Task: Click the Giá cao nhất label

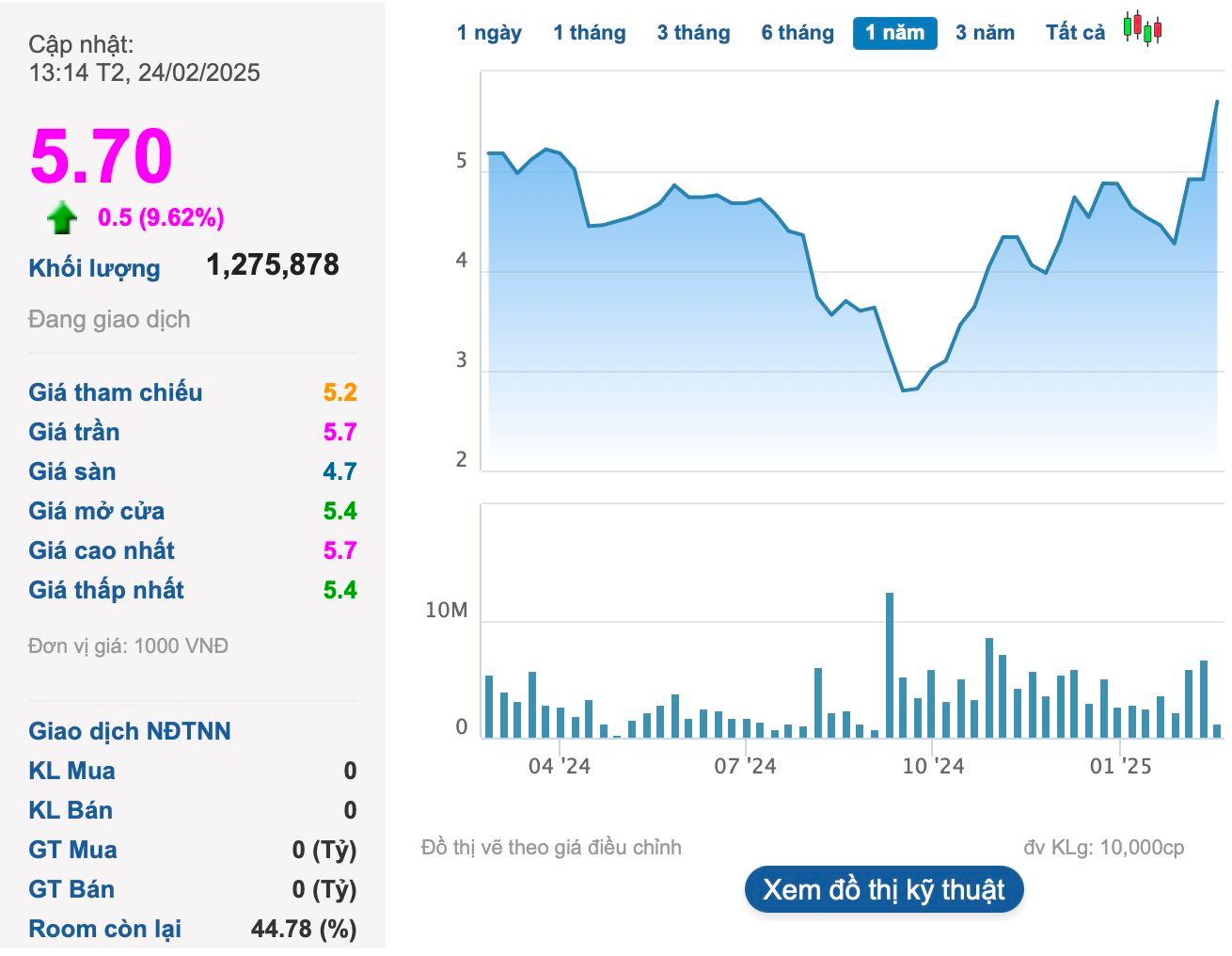Action: point(102,550)
